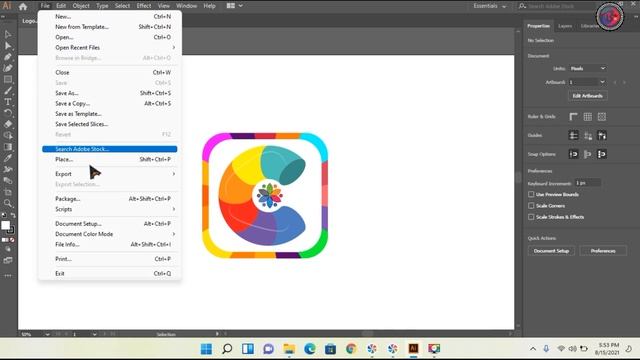Choose Print... from the File menu

[109, 259]
